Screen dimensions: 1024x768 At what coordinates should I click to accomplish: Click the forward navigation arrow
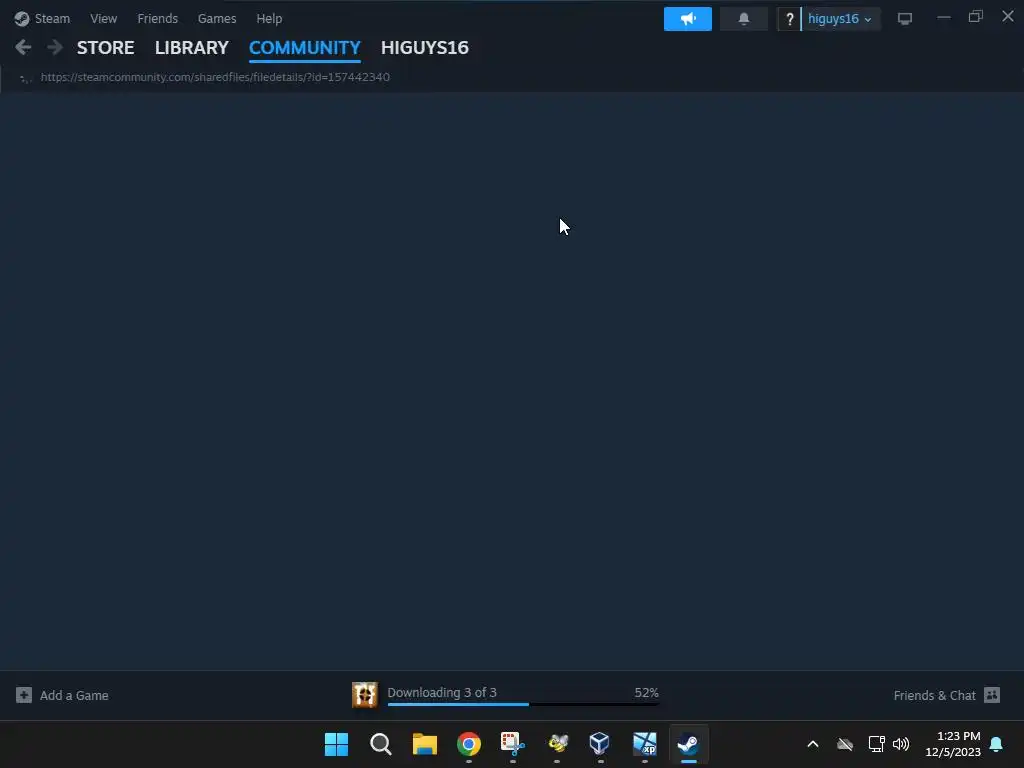coord(55,47)
